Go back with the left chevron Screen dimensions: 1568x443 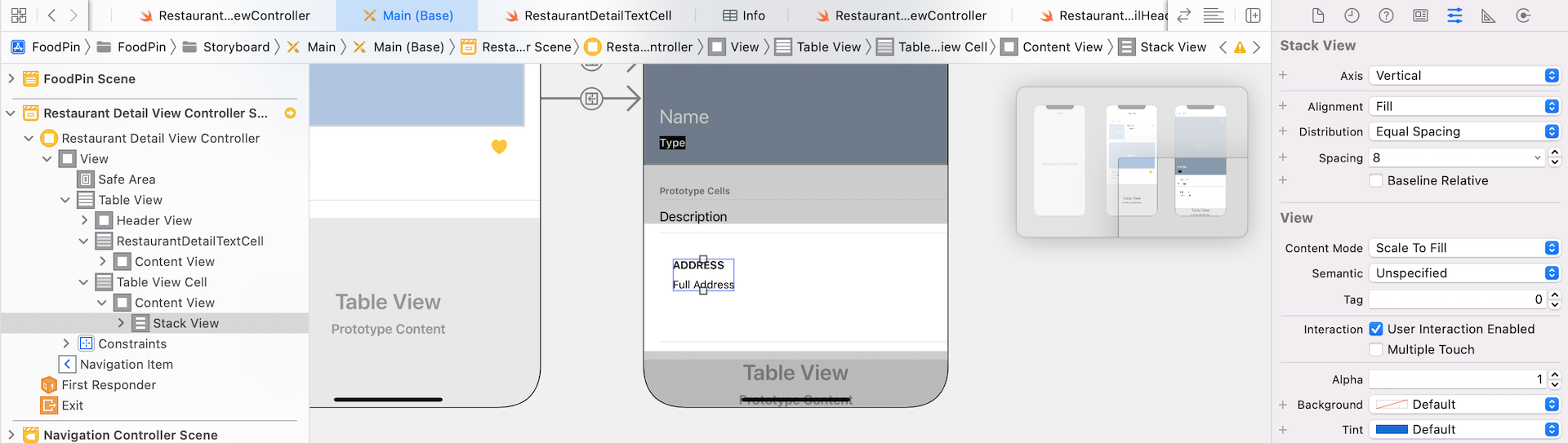[51, 16]
